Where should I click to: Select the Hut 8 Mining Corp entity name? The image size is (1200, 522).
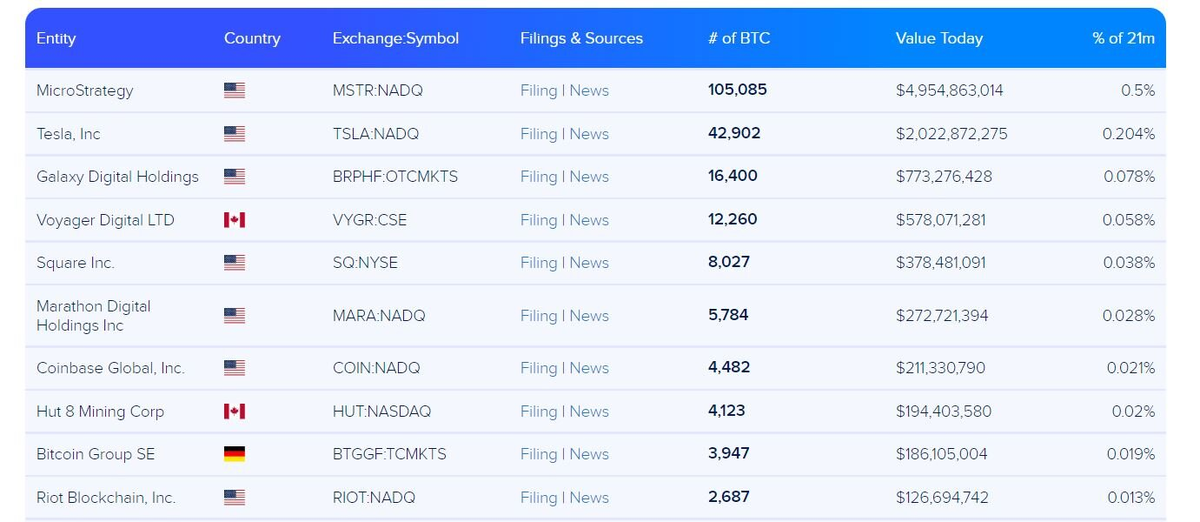tap(100, 411)
